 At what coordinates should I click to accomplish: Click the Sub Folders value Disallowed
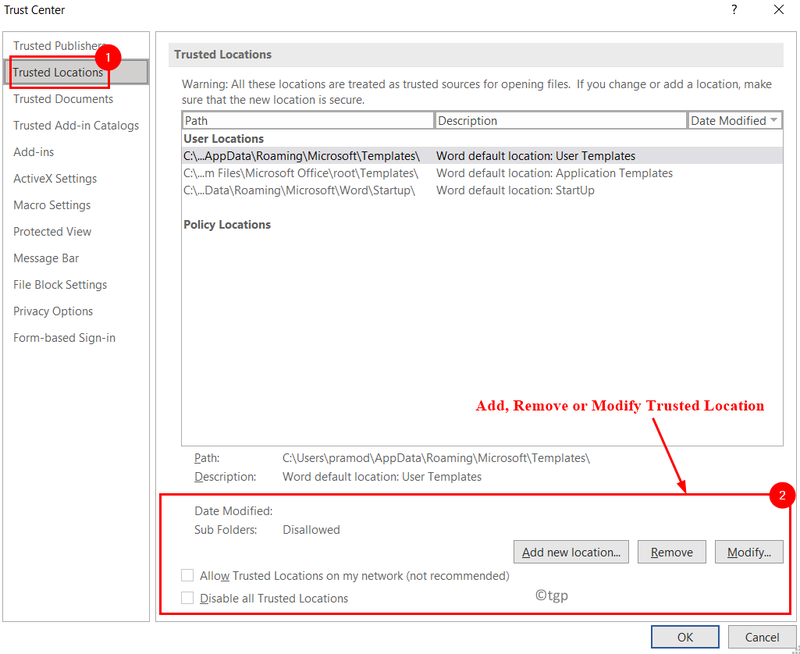311,530
